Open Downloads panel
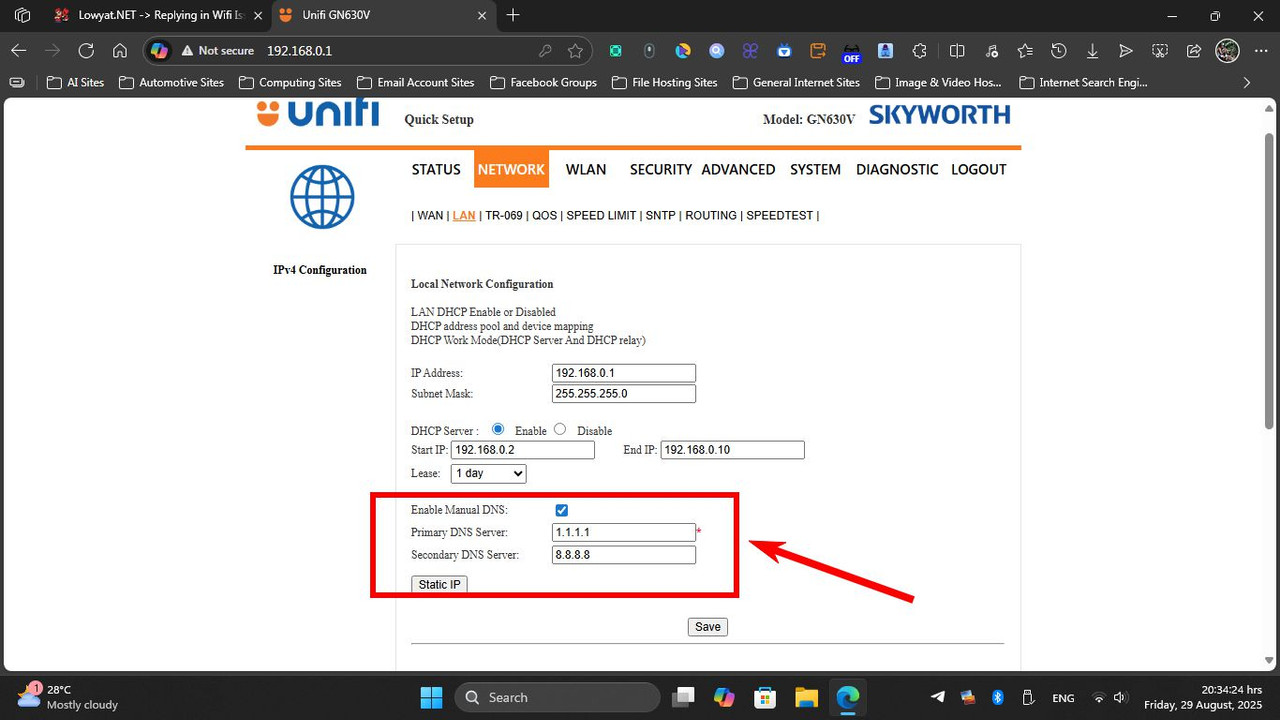Screen dimensions: 1280x720 coord(1092,50)
